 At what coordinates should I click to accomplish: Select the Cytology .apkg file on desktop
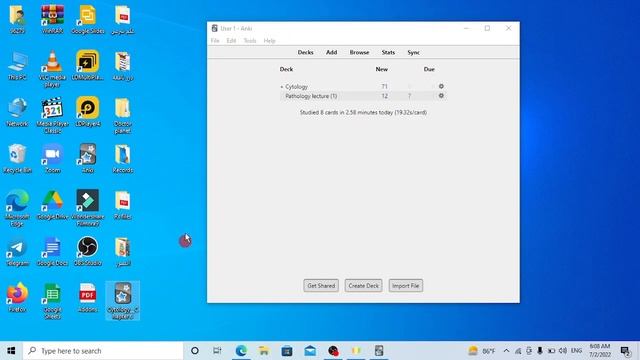[x=122, y=301]
